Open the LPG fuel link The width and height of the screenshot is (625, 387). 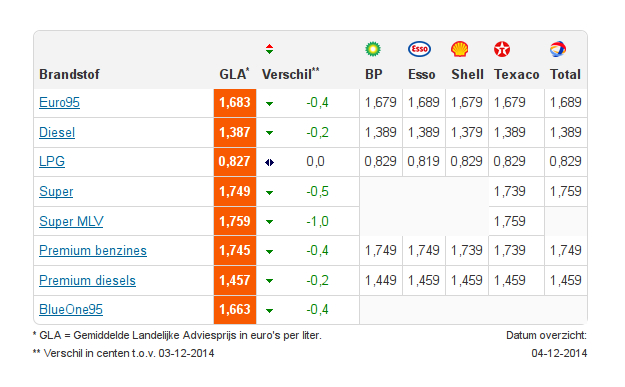(52, 161)
